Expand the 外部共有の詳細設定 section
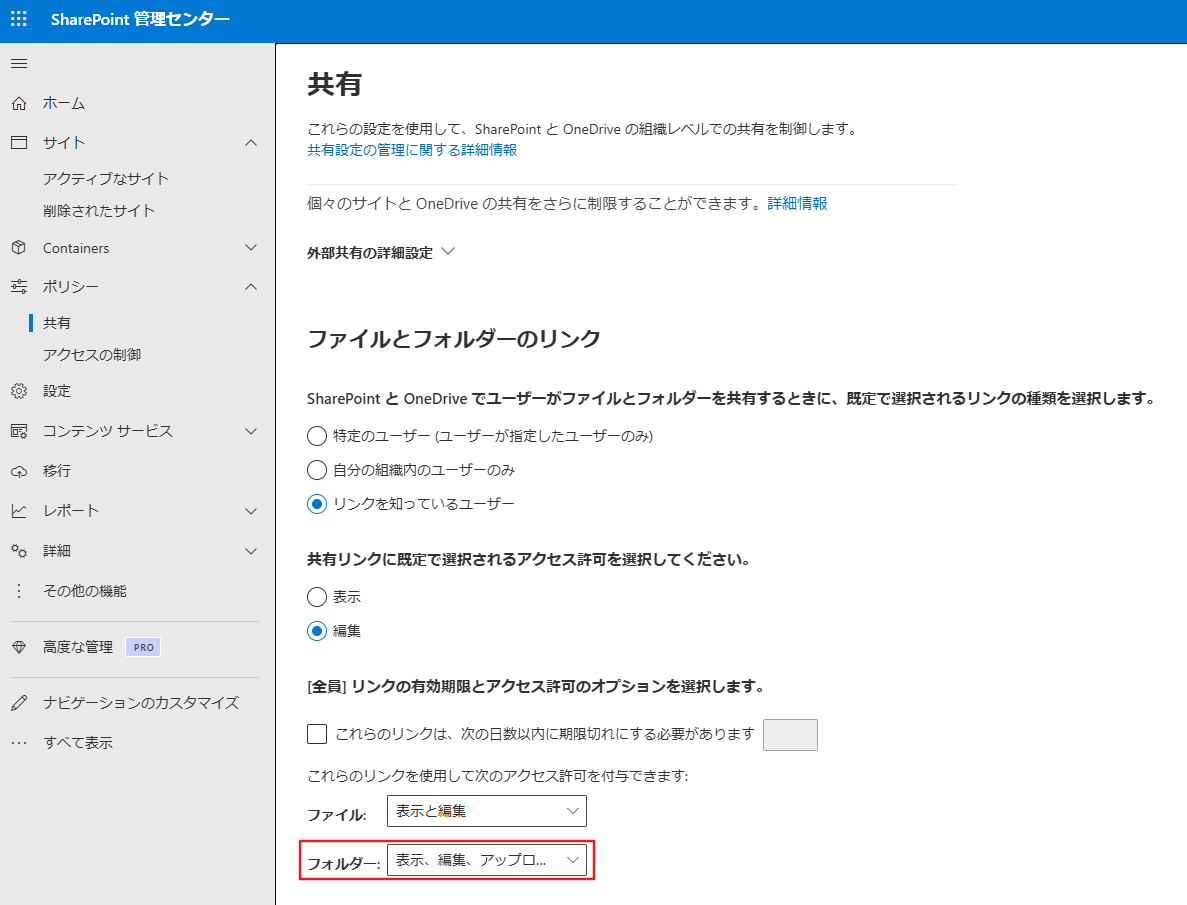Screen dimensions: 1187x905 [x=378, y=252]
